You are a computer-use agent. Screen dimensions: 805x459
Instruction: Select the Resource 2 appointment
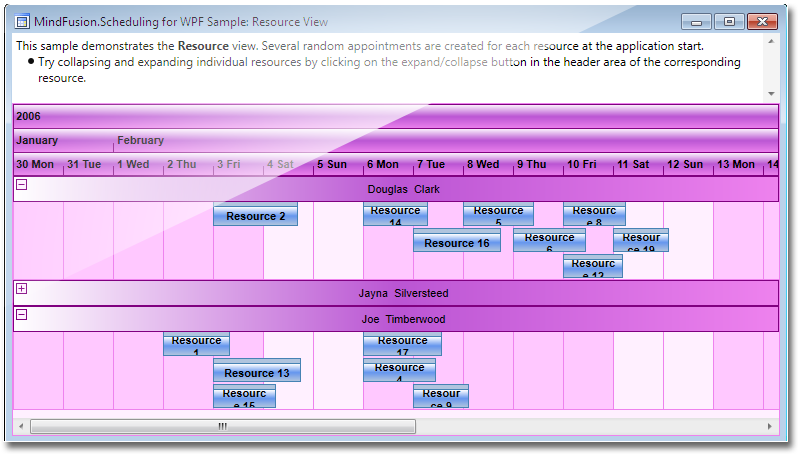[256, 216]
